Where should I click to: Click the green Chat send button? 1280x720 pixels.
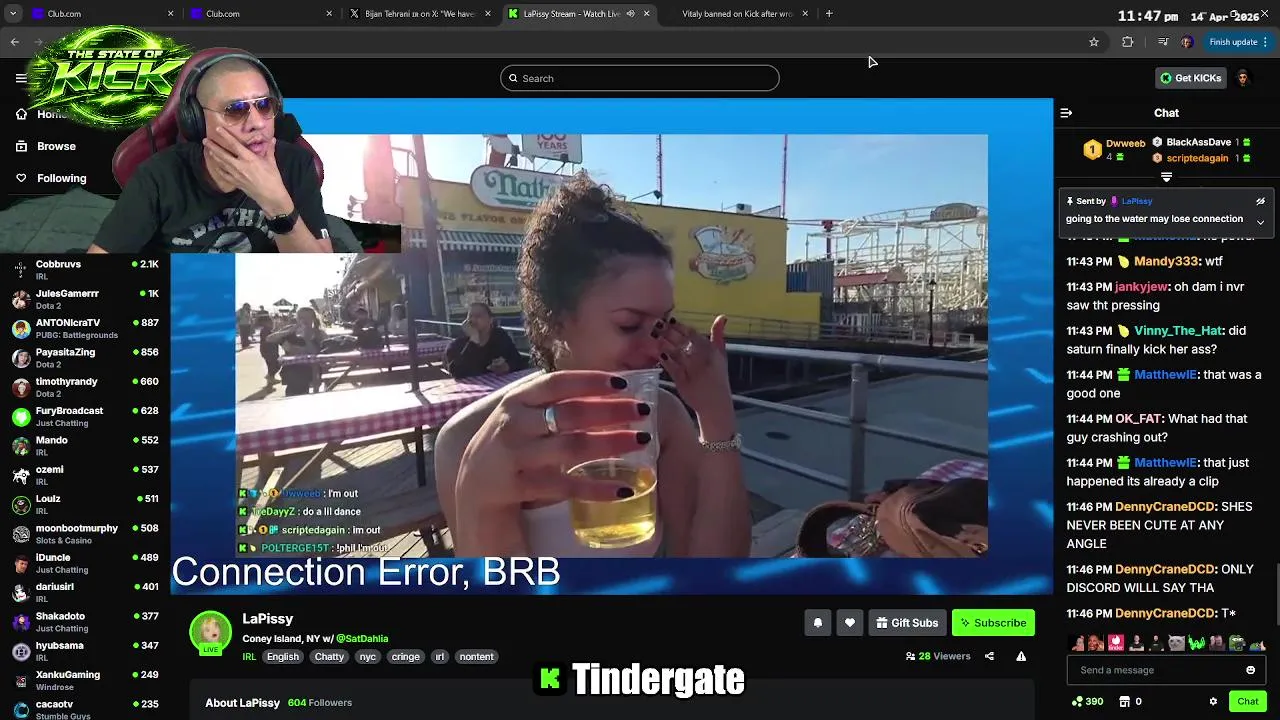pyautogui.click(x=1247, y=702)
